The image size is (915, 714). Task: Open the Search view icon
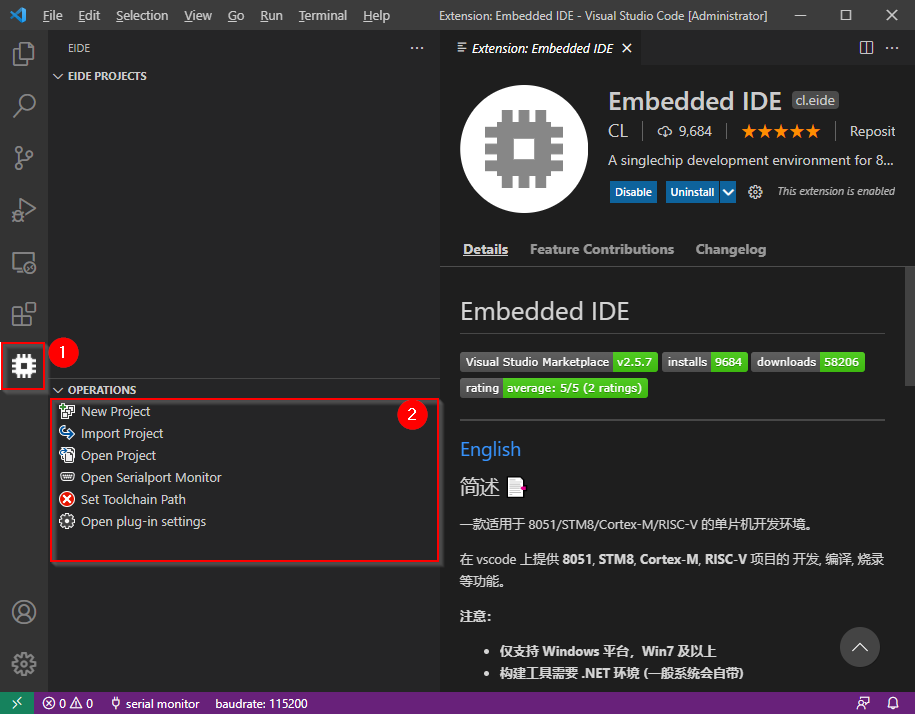click(x=23, y=106)
